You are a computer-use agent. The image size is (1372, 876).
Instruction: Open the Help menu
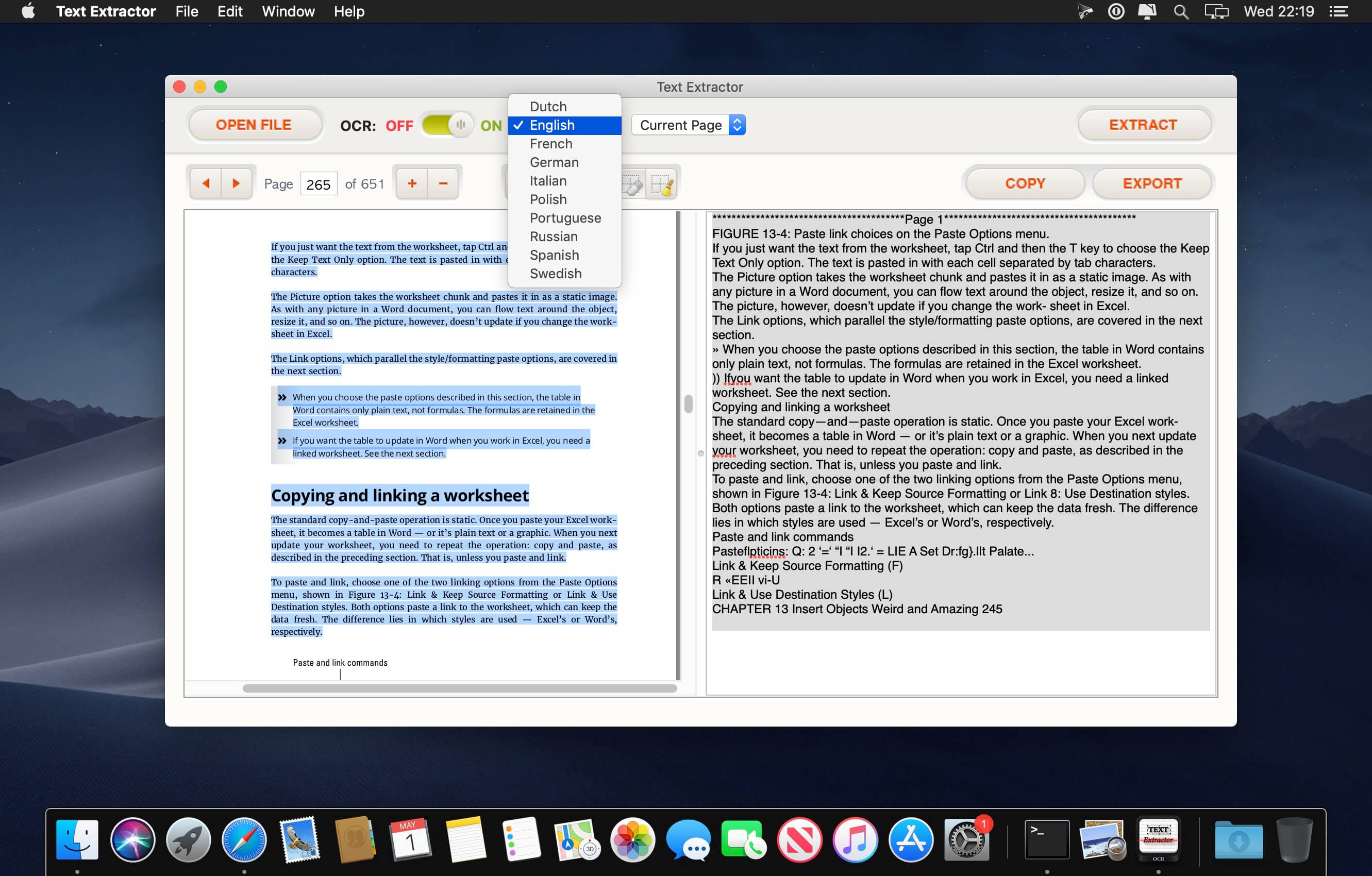pyautogui.click(x=349, y=11)
